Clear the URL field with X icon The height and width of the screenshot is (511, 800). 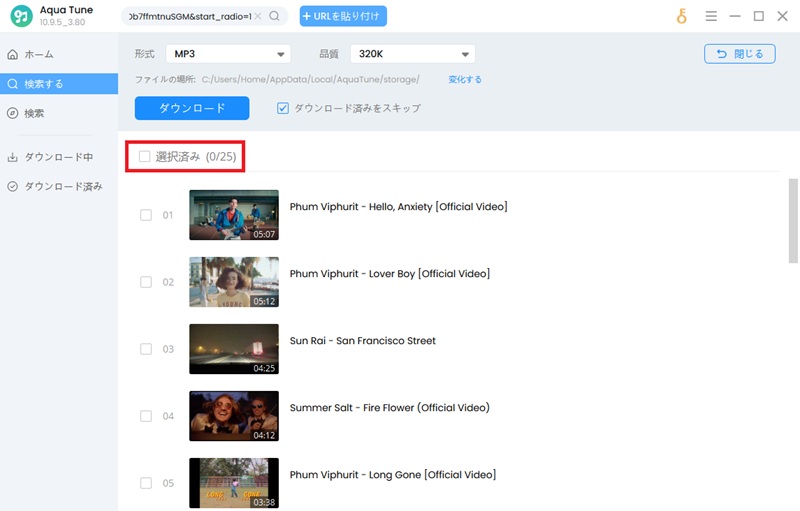point(258,16)
